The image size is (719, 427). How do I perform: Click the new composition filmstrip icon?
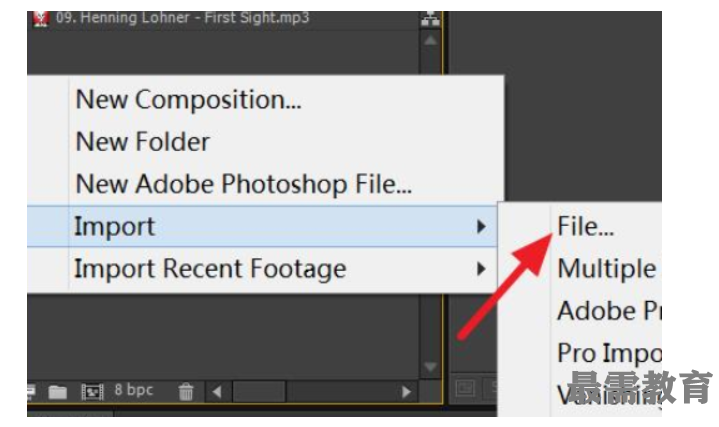92,392
